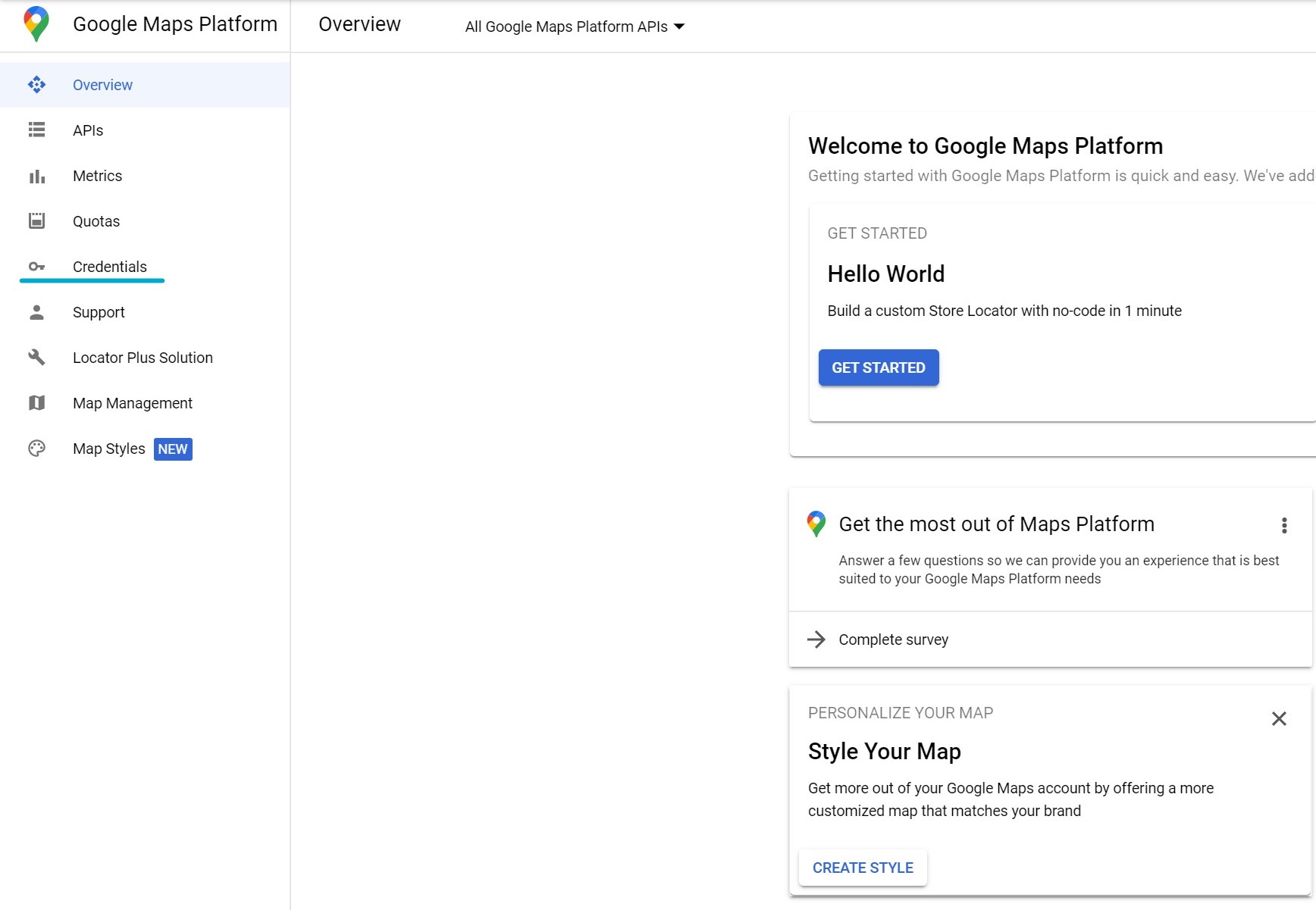Click the Quotas icon in sidebar
The image size is (1316, 910).
click(36, 221)
